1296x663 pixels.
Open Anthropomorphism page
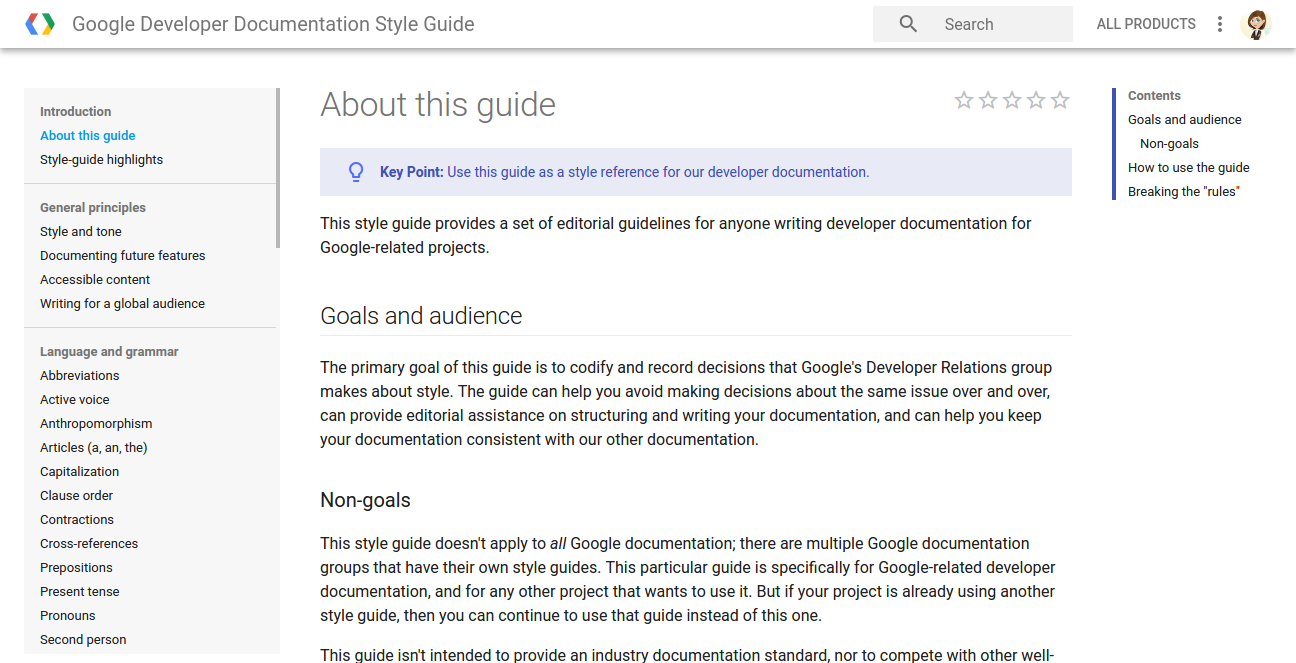tap(96, 424)
